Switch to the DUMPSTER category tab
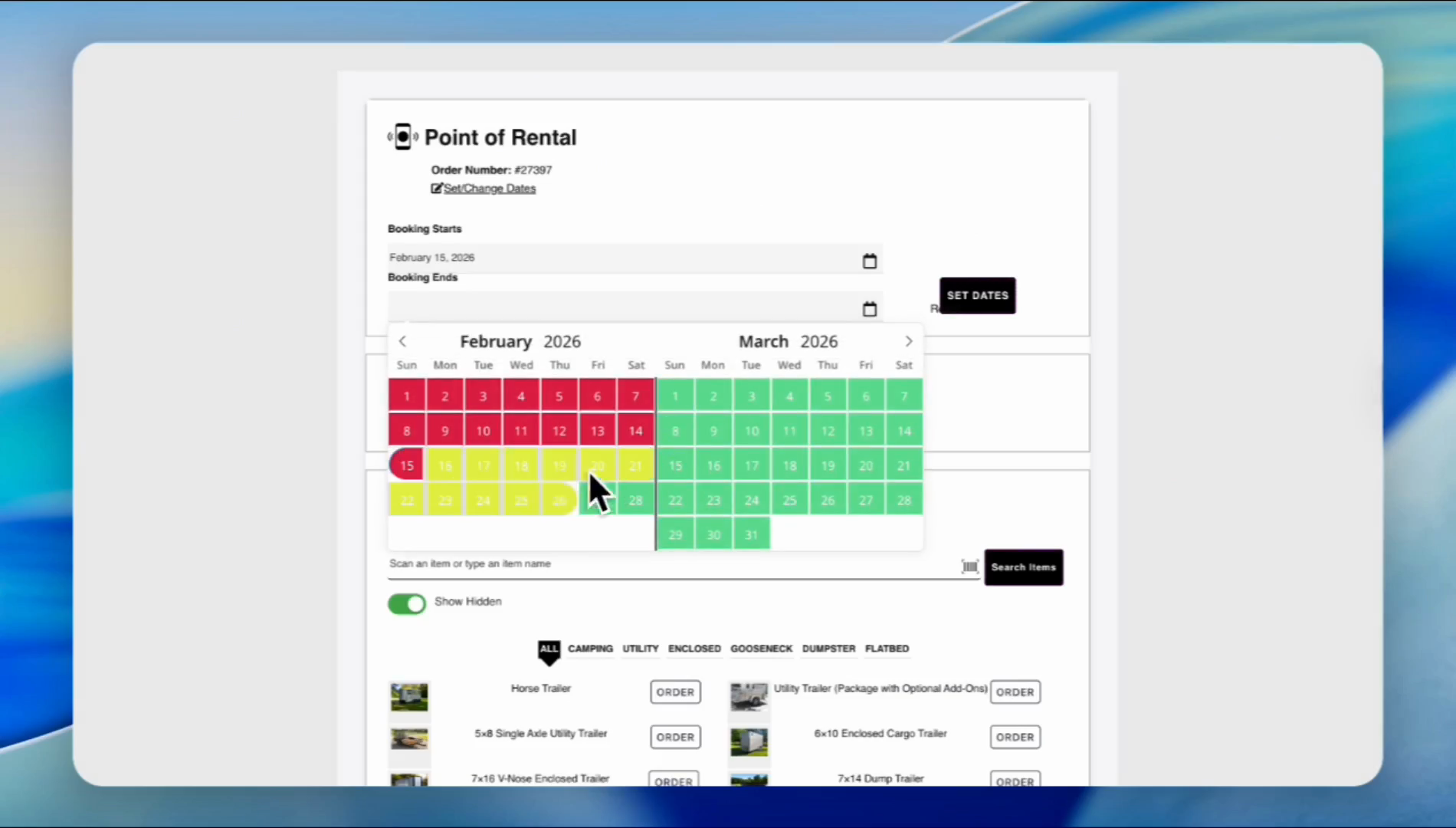1456x828 pixels. tap(828, 649)
